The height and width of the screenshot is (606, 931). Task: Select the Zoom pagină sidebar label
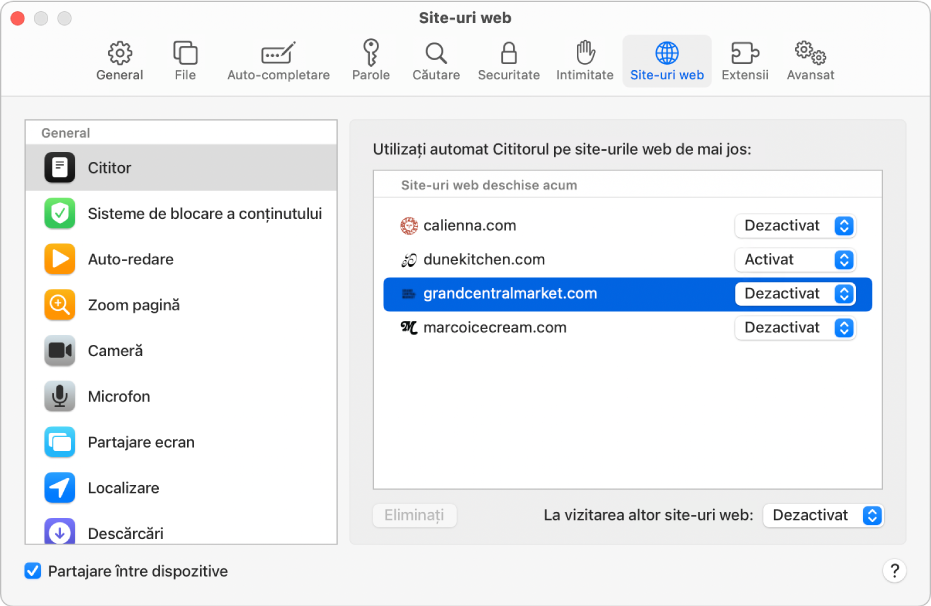[x=134, y=305]
